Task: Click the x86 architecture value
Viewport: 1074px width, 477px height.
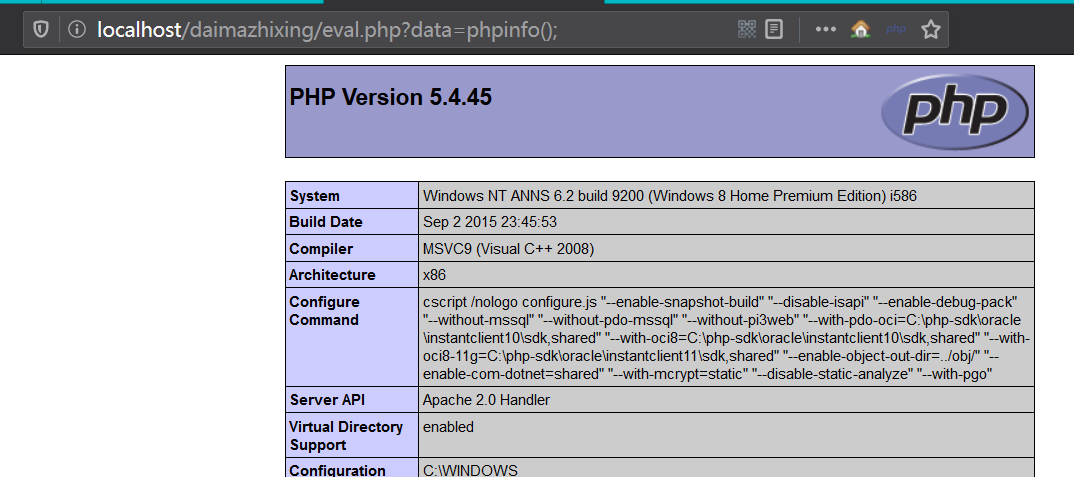Action: click(x=435, y=275)
